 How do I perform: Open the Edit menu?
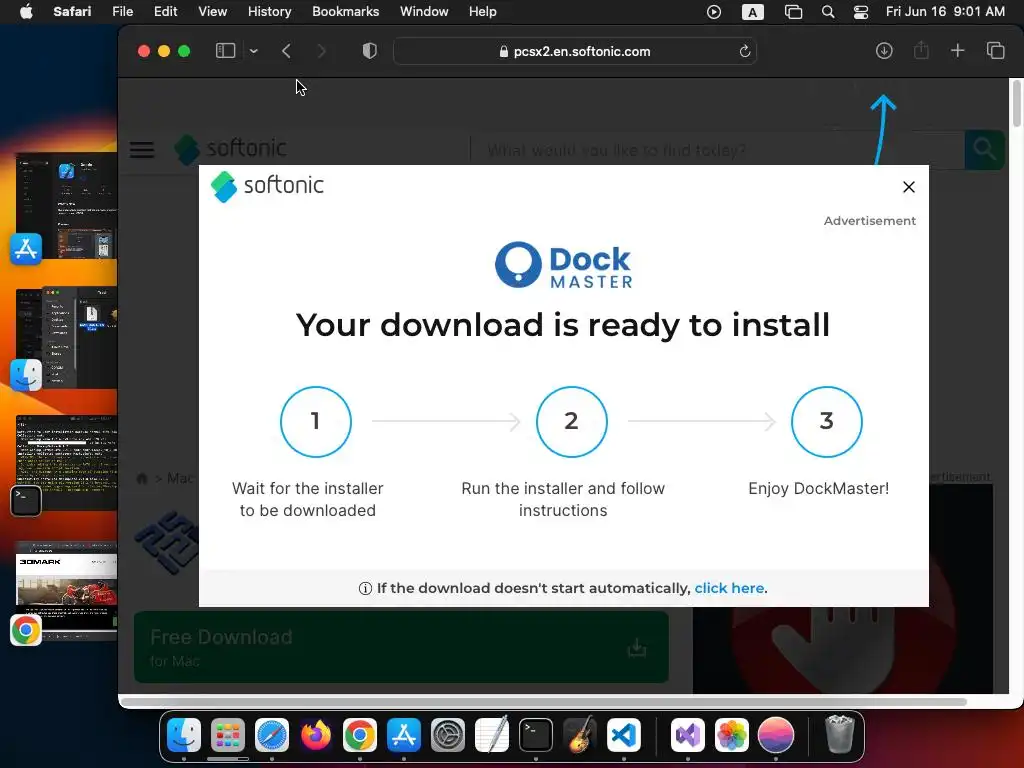(165, 12)
